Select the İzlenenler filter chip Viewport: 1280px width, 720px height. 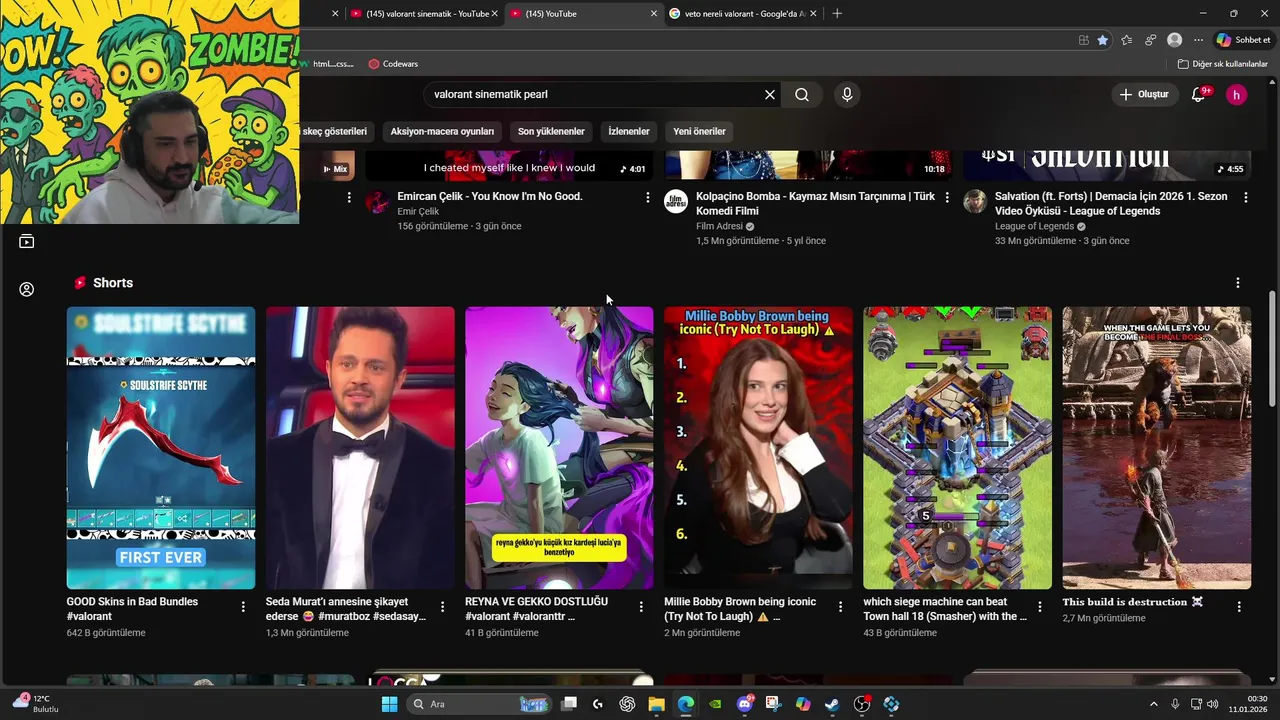click(x=629, y=131)
